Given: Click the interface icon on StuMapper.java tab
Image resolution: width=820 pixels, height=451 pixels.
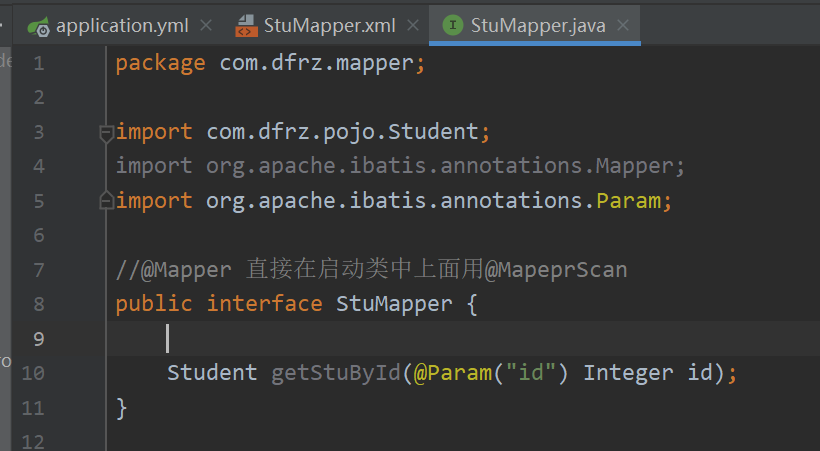Looking at the screenshot, I should (x=452, y=26).
